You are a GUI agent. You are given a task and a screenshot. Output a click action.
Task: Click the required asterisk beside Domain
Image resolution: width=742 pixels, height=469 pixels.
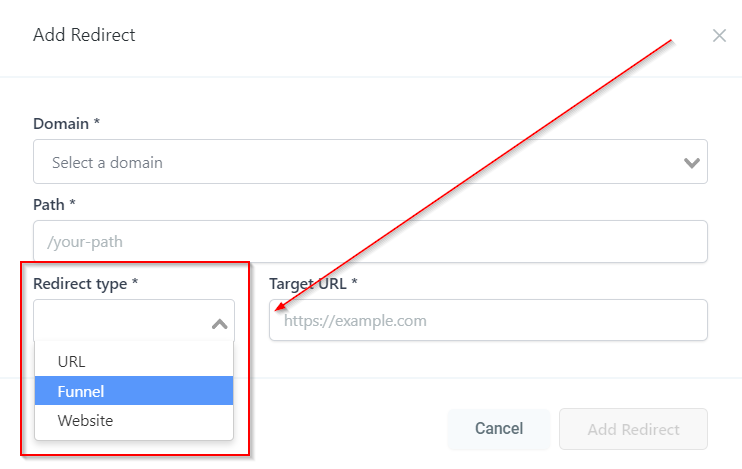(x=97, y=124)
